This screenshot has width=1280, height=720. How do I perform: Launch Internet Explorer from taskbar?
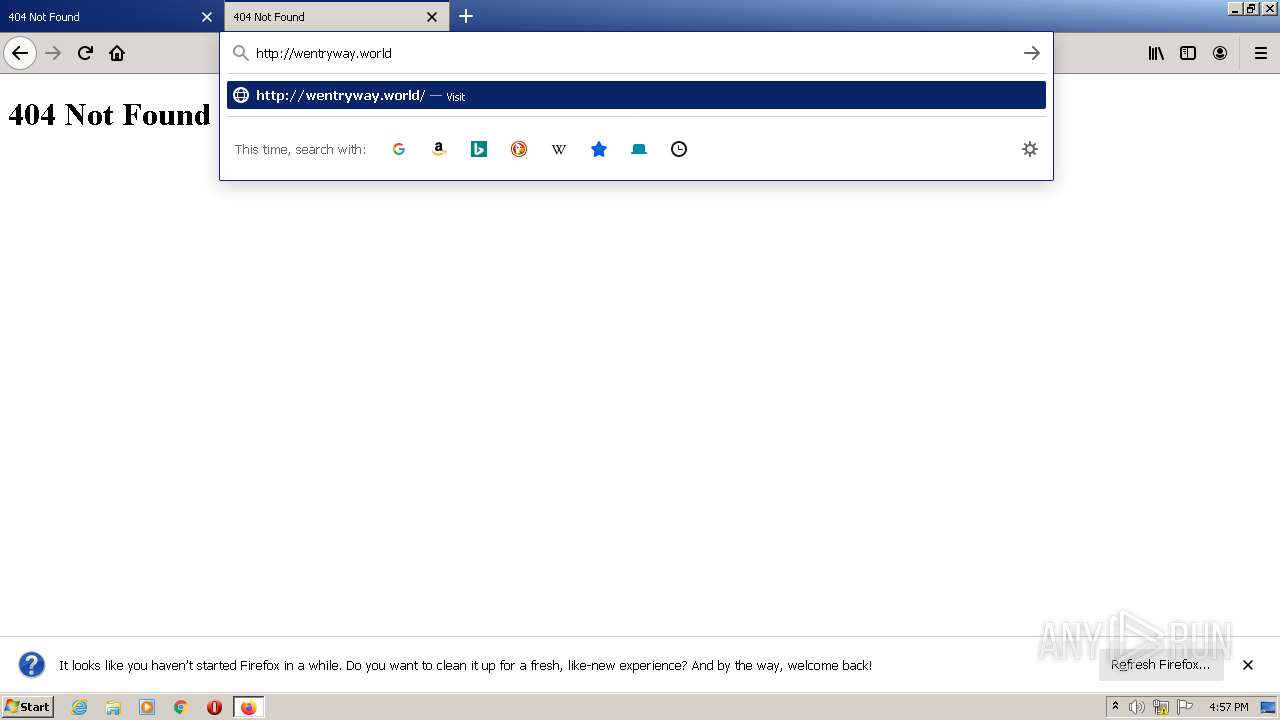(x=80, y=707)
